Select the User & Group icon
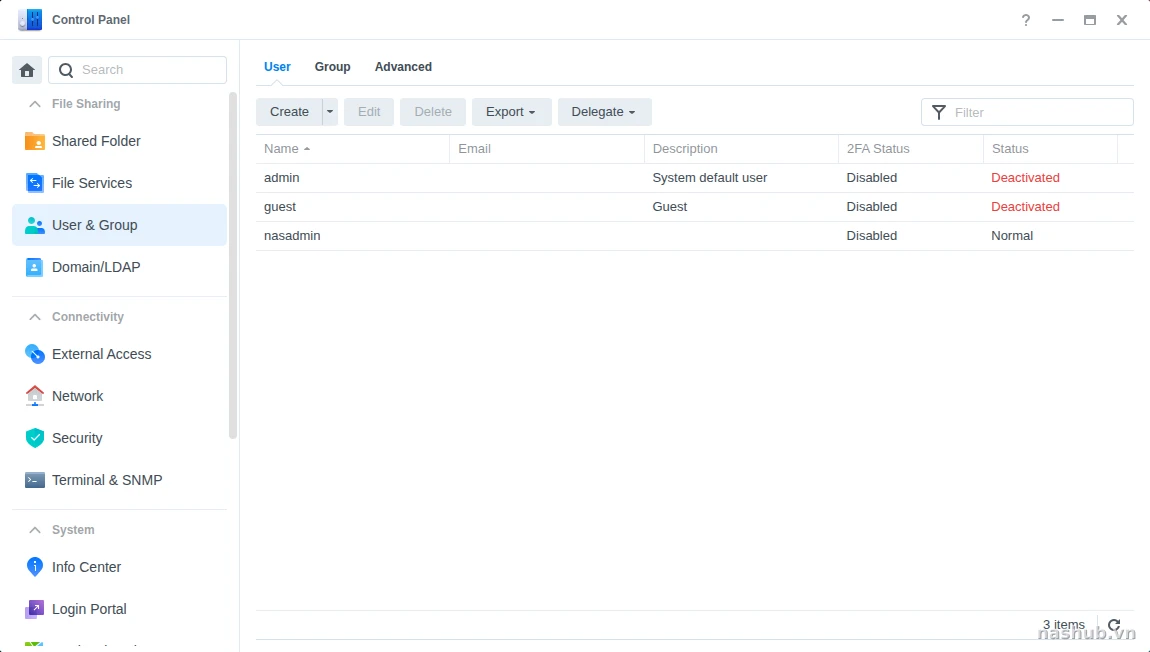Screen dimensions: 1150x652 pos(34,225)
